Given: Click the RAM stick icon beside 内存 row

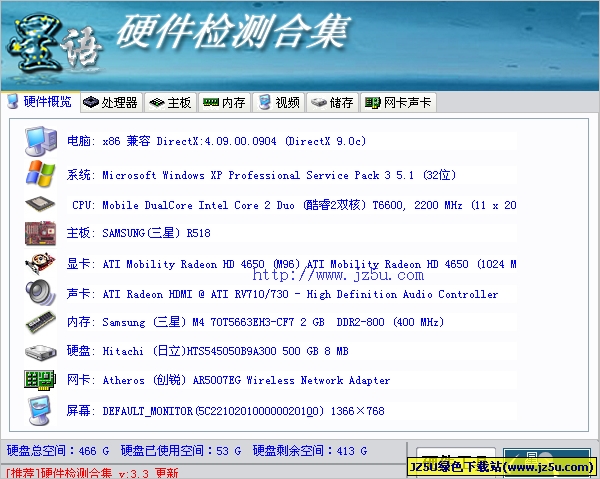Looking at the screenshot, I should click(41, 322).
